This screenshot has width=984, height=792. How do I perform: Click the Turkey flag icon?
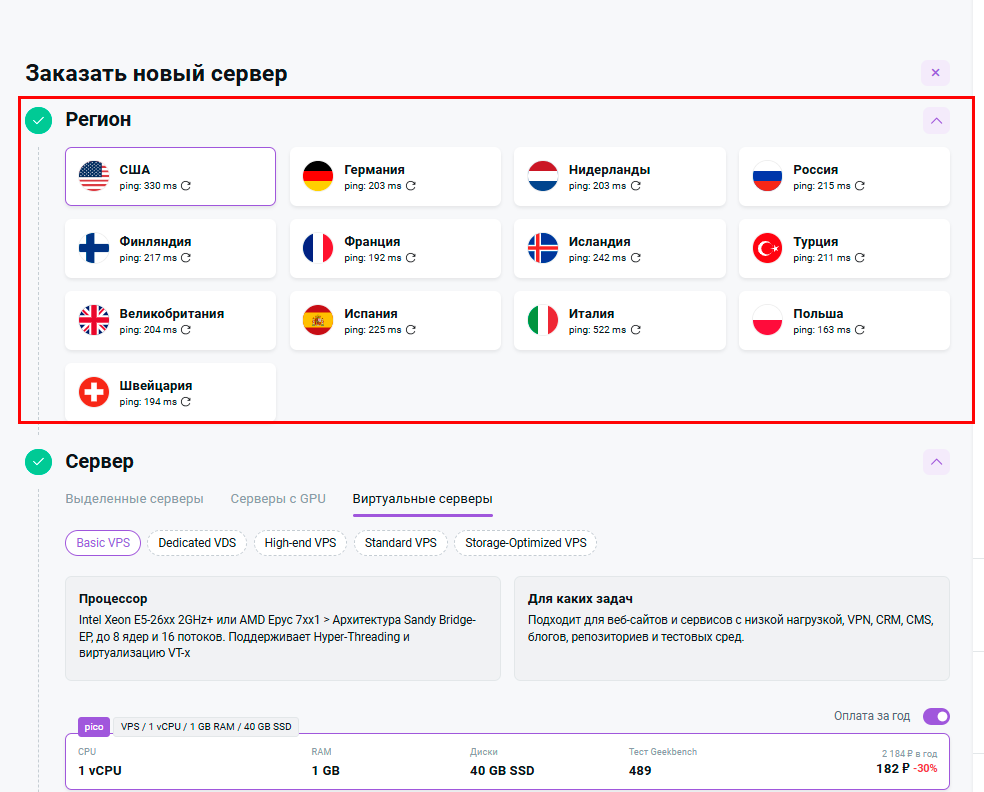pos(767,249)
